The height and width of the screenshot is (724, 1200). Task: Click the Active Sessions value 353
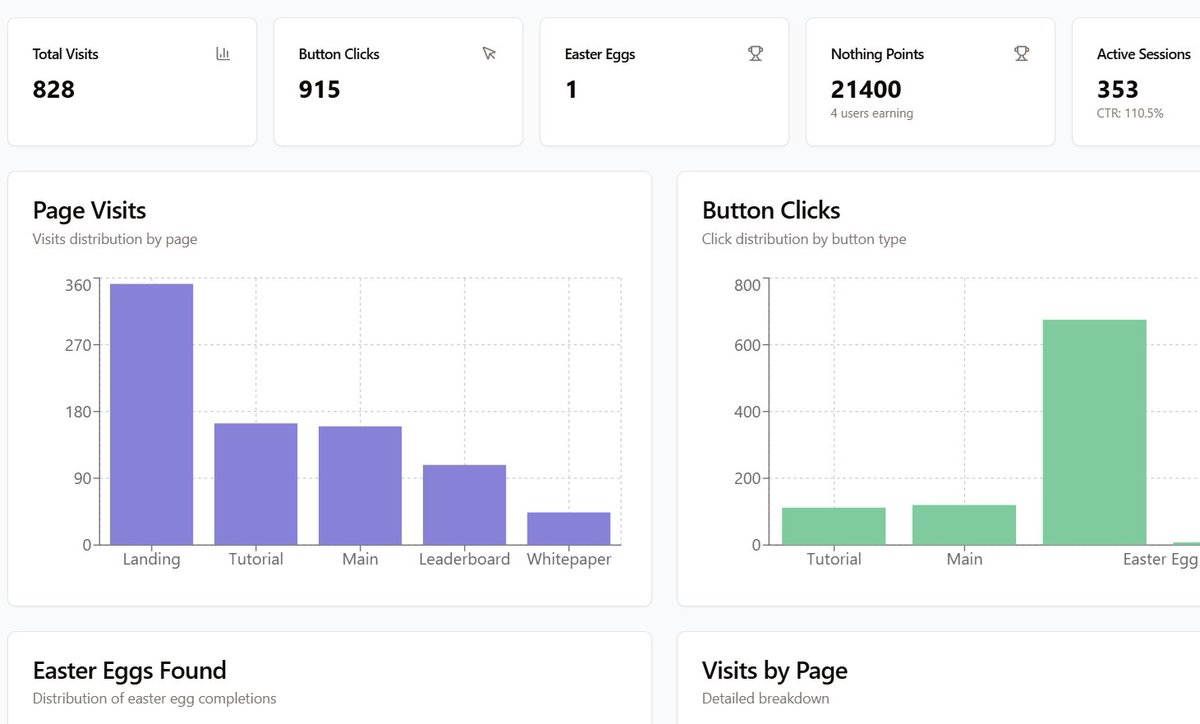1118,90
